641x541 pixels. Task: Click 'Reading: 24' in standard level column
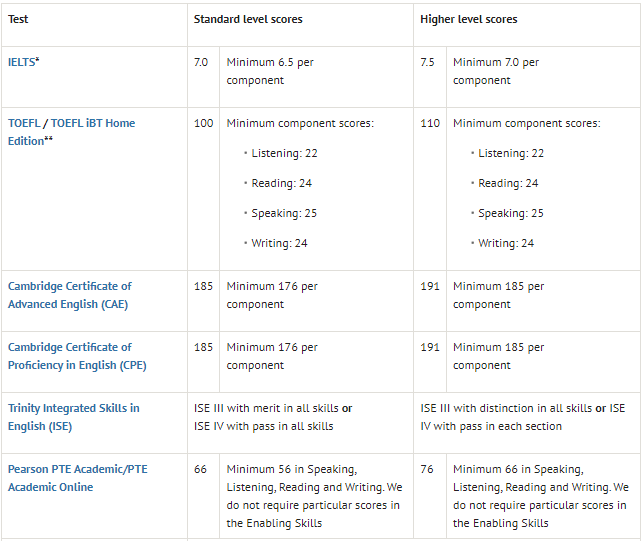281,183
